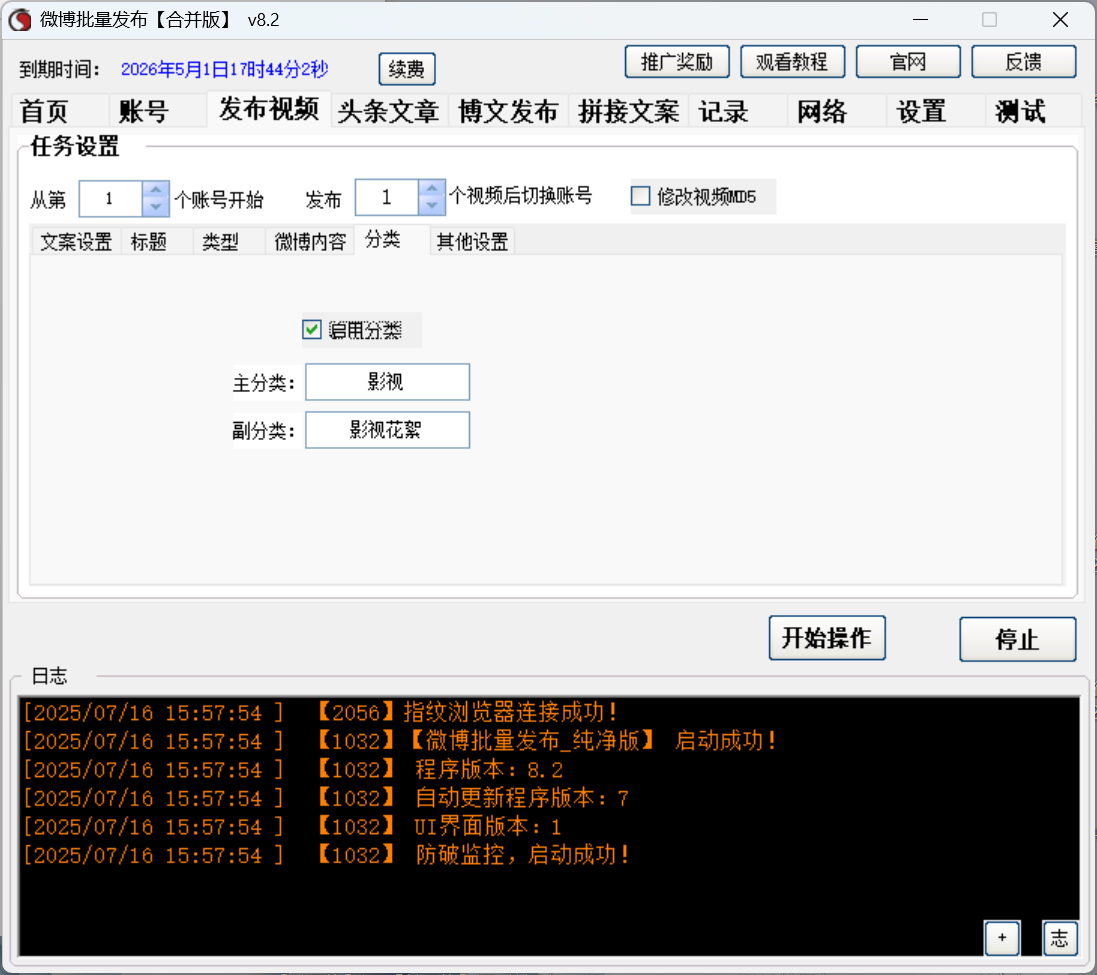Click the videos-per-account number field
This screenshot has height=975, width=1097.
pos(387,197)
